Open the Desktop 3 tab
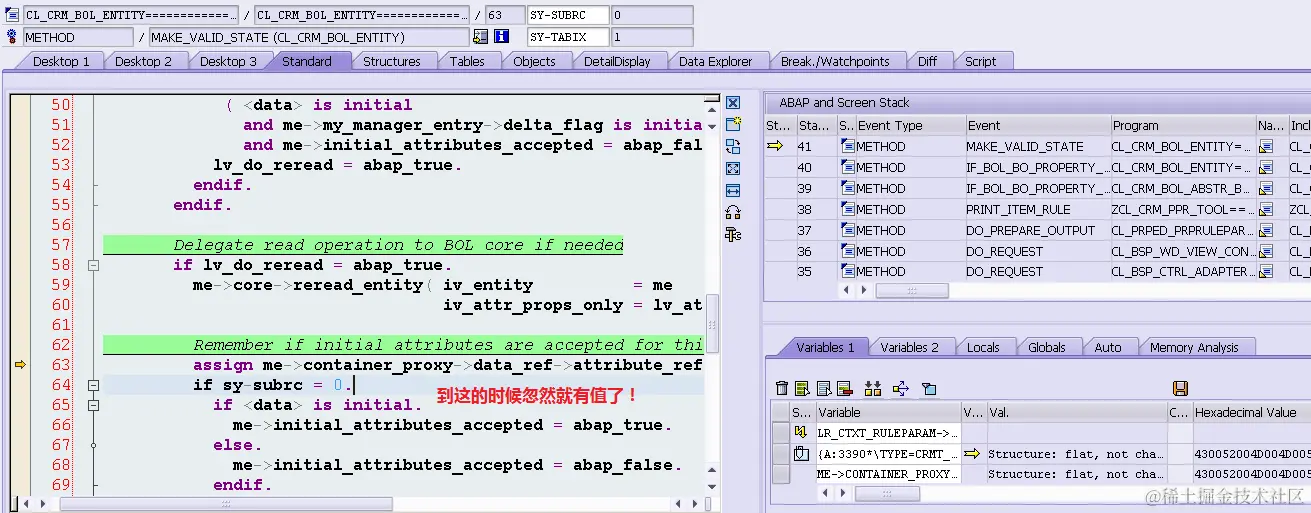 [228, 61]
